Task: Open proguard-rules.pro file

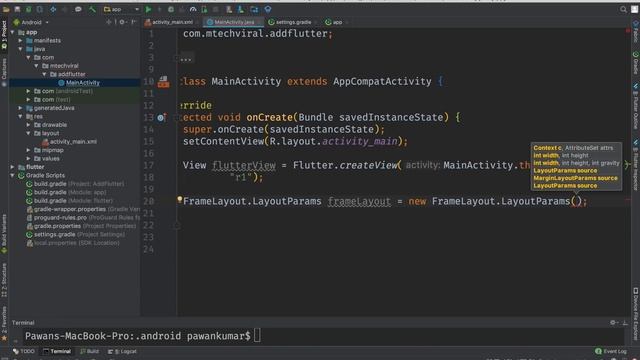Action: point(83,218)
